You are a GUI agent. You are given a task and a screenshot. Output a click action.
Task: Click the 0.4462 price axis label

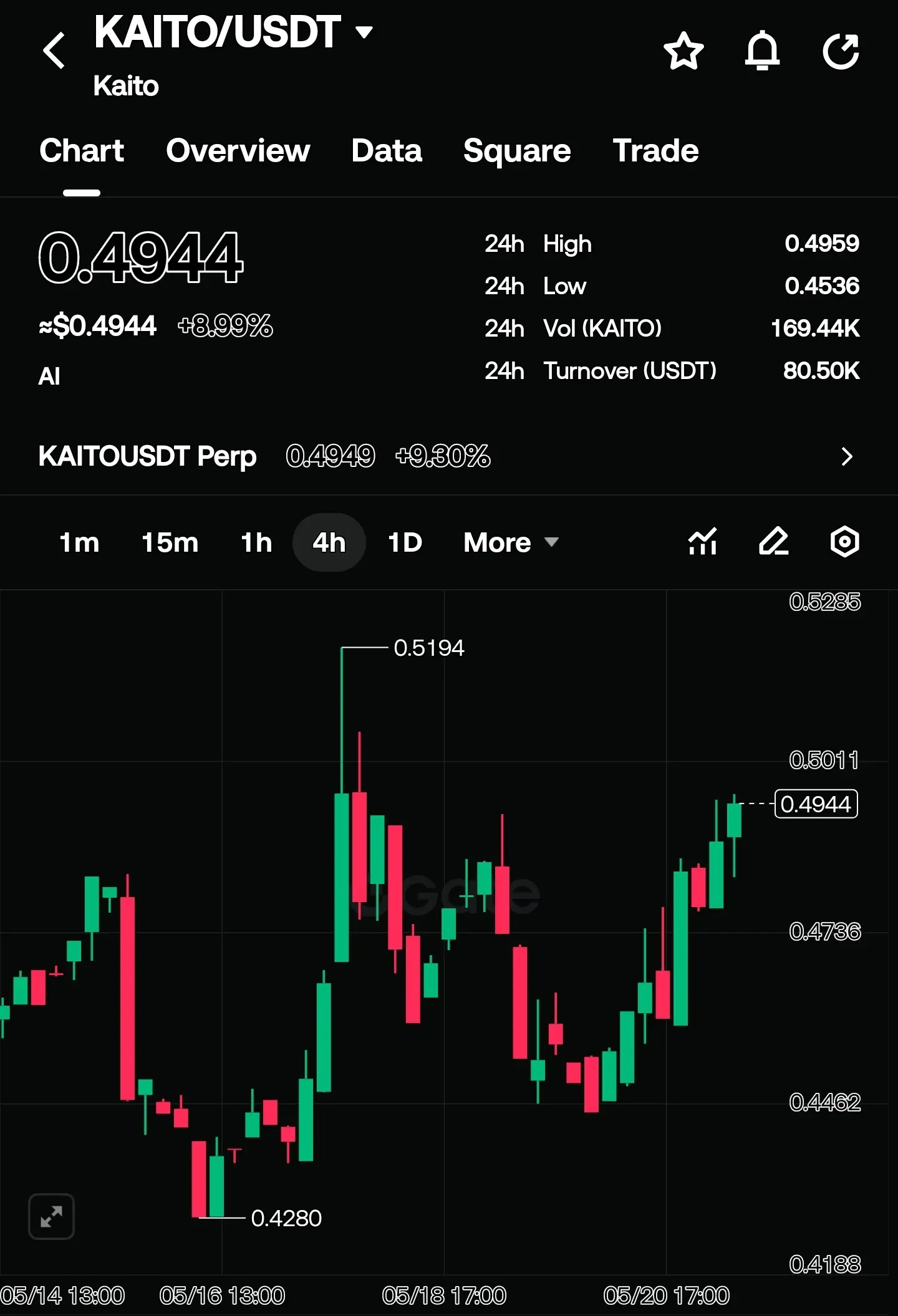coord(825,1103)
